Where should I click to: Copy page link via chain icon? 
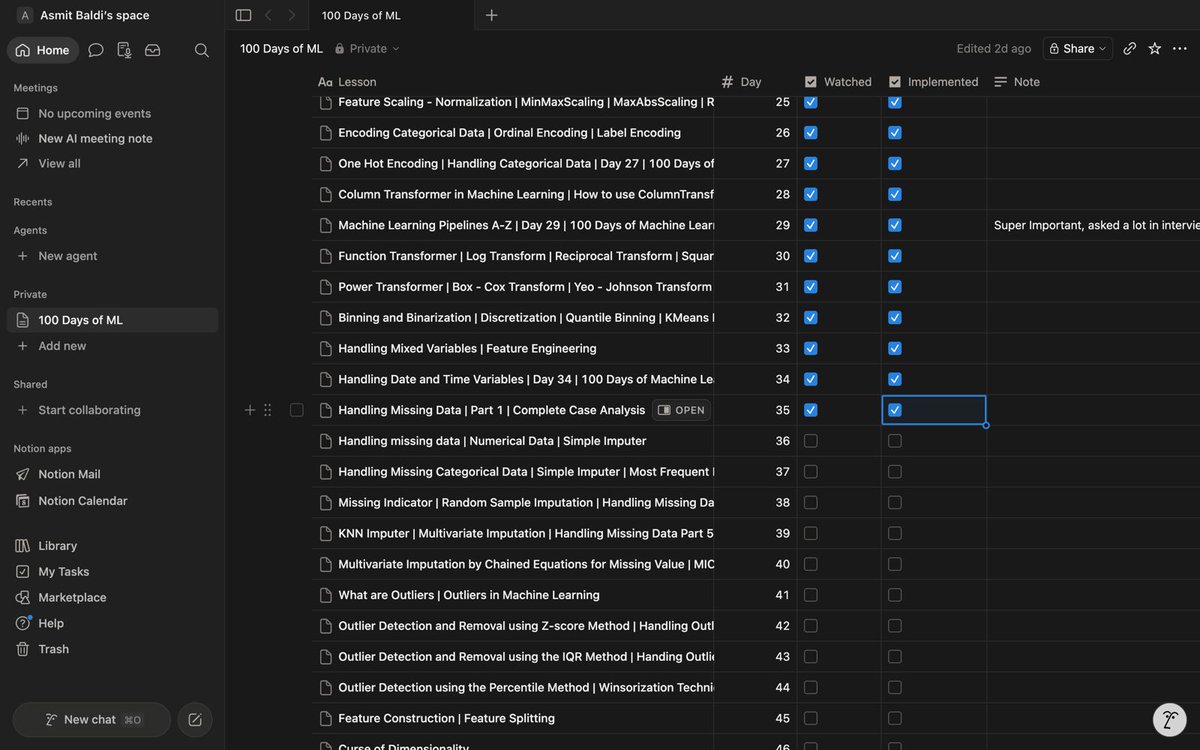coord(1130,48)
